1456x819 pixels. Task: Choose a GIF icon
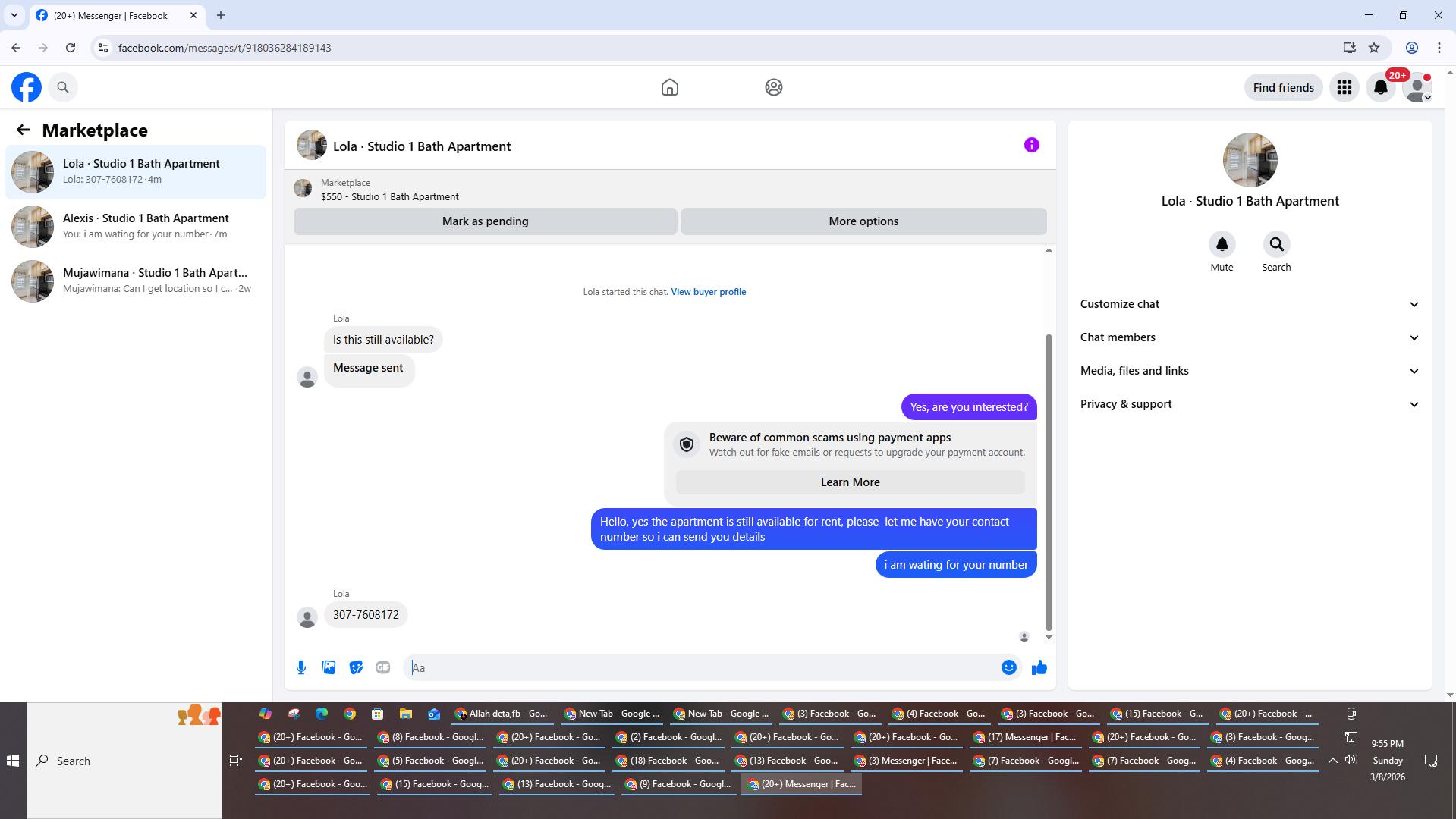pos(383,667)
